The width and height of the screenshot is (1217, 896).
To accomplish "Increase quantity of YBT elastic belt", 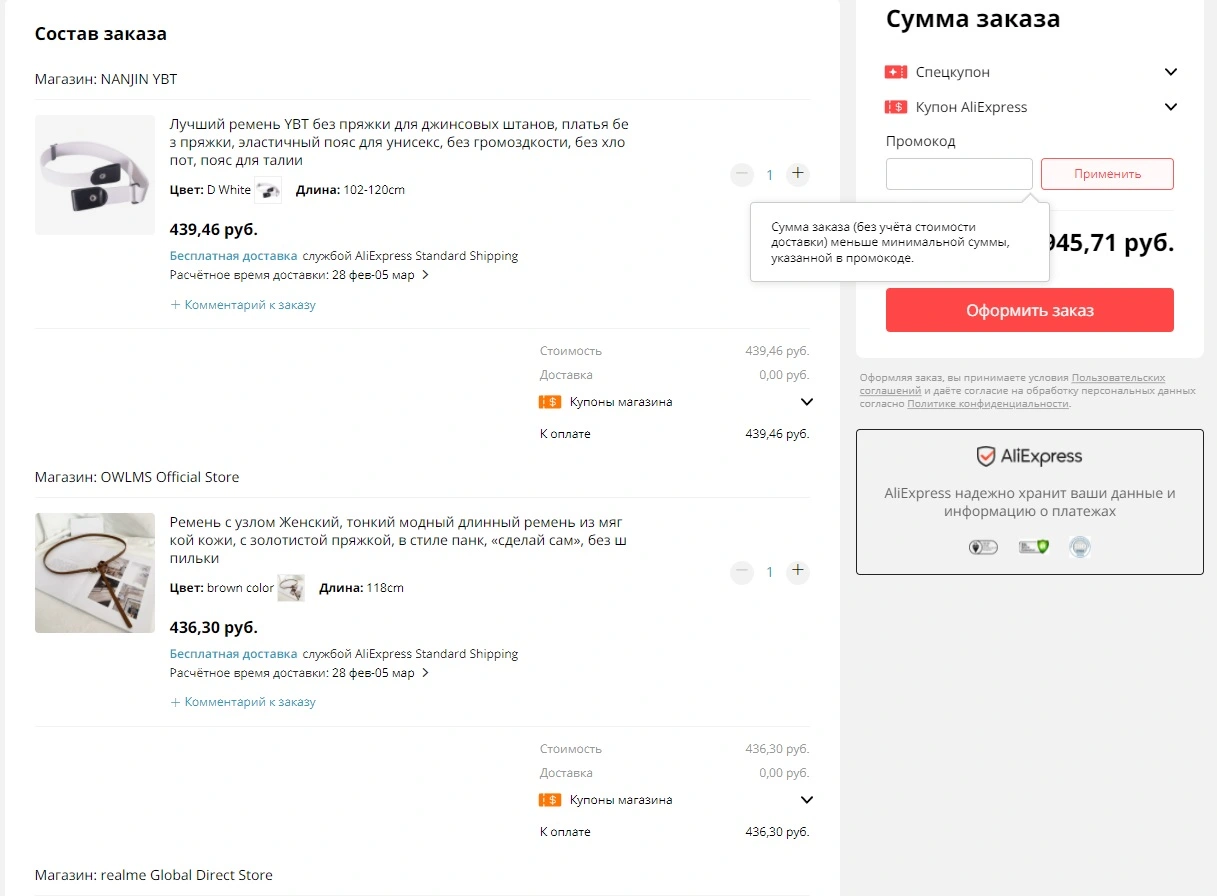I will click(x=797, y=174).
